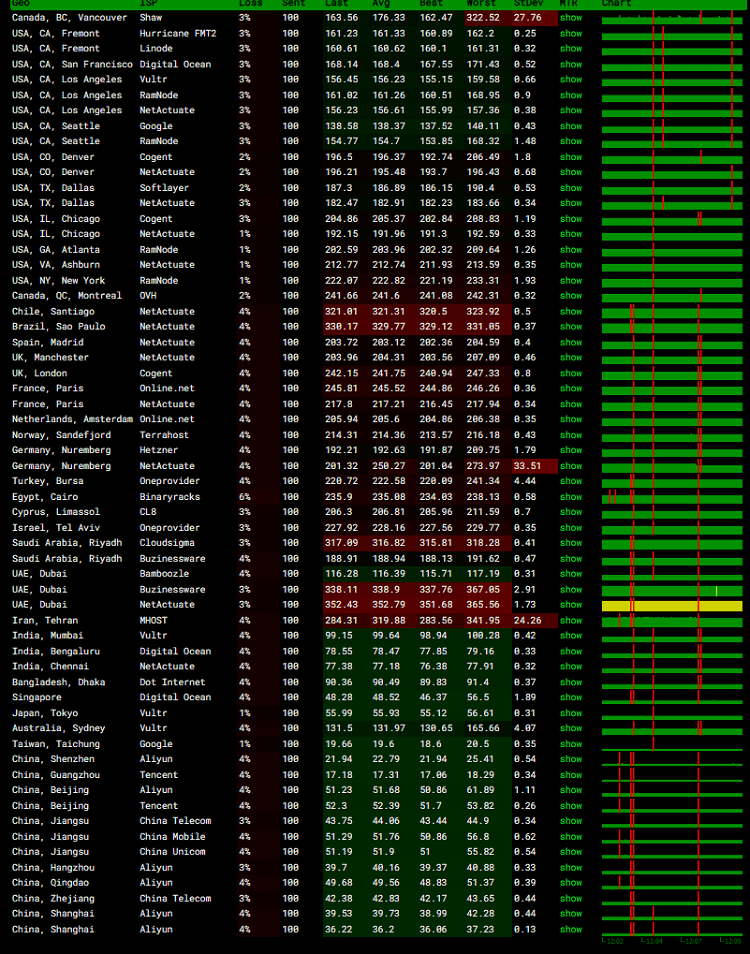This screenshot has height=954, width=750.
Task: Click the red StDev value 27.76
Action: click(x=527, y=18)
